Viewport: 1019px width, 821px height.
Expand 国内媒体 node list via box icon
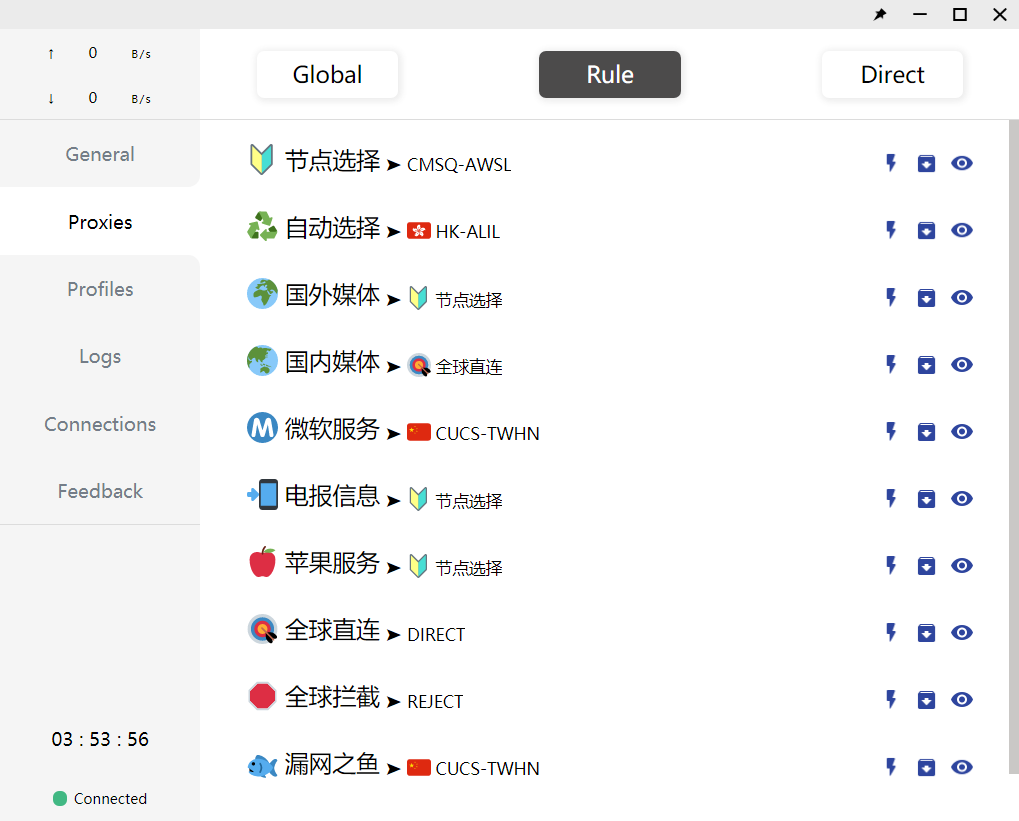tap(926, 364)
